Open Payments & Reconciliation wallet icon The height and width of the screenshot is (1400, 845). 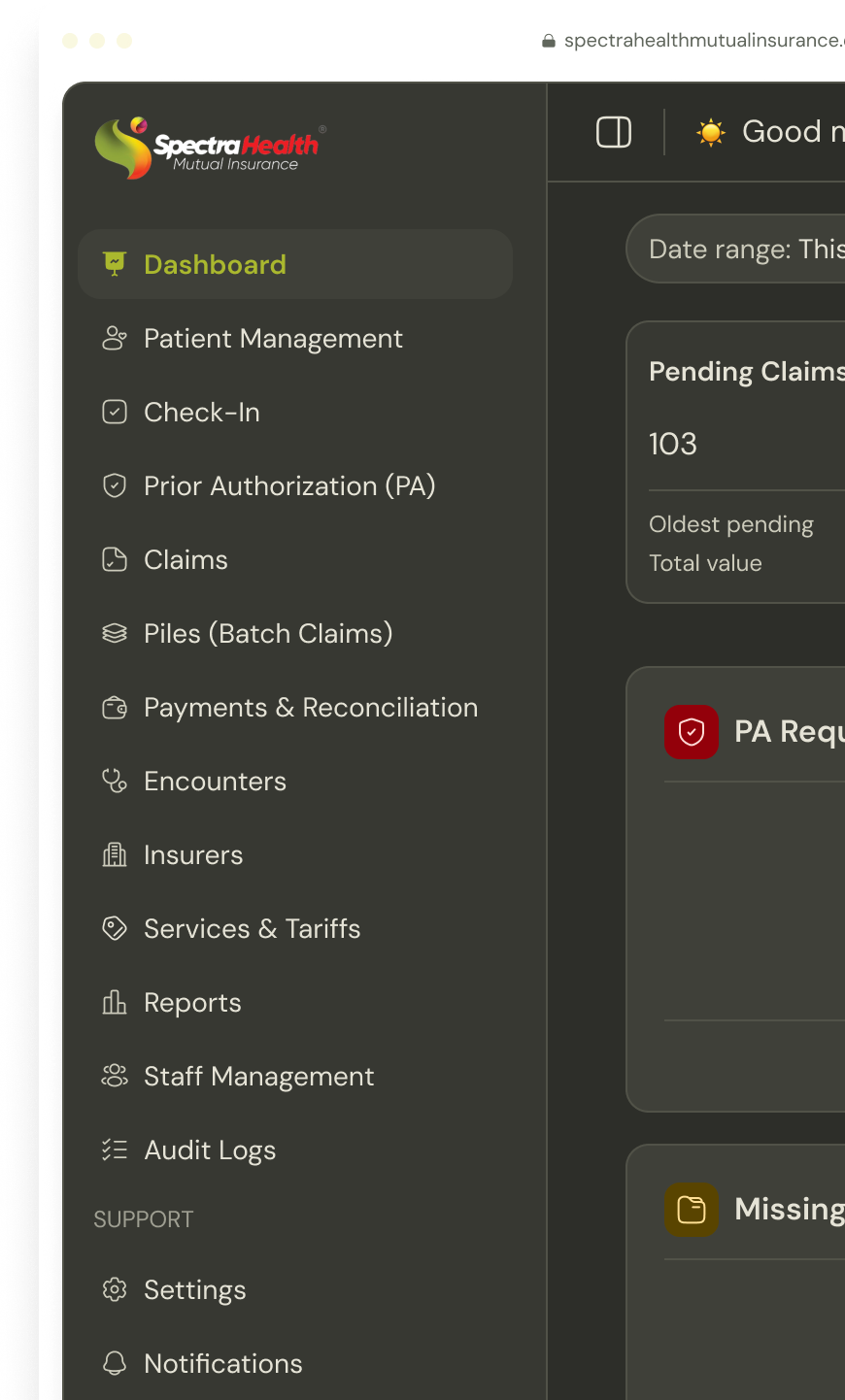pyautogui.click(x=115, y=708)
